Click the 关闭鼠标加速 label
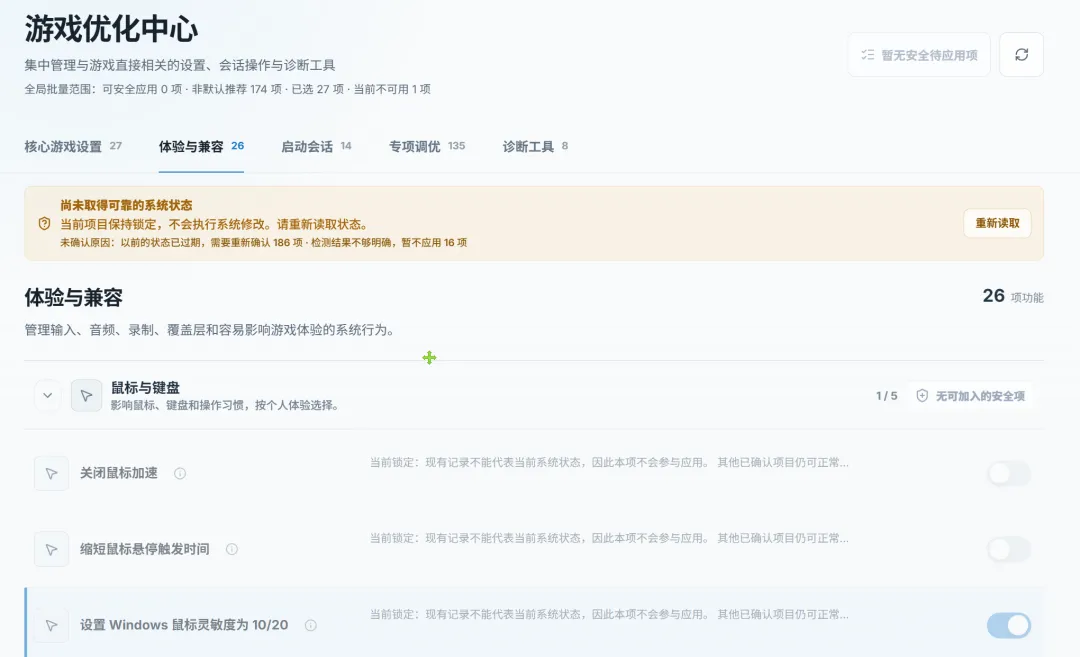1080x657 pixels. pos(118,473)
